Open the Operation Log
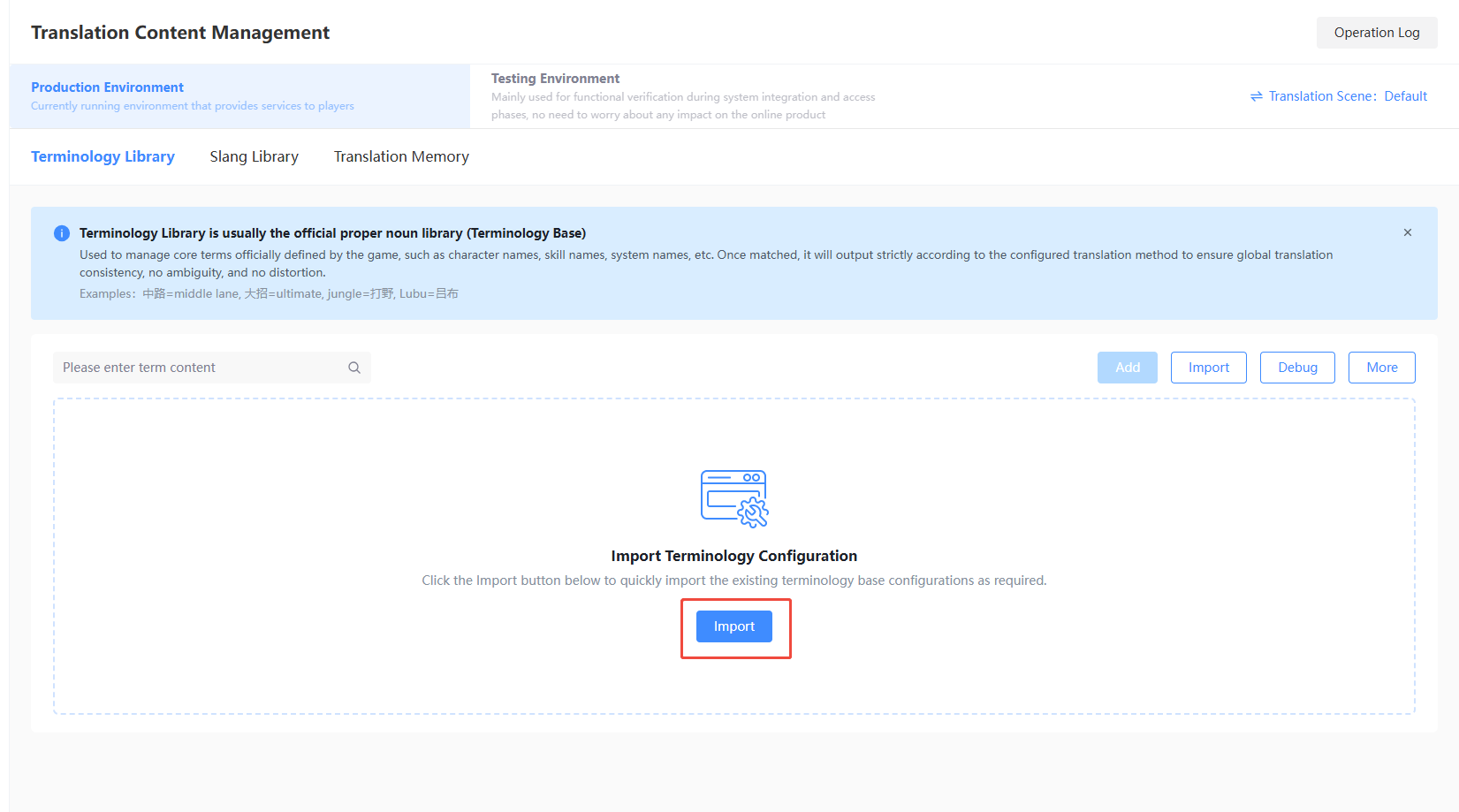Image resolution: width=1459 pixels, height=812 pixels. click(1377, 33)
